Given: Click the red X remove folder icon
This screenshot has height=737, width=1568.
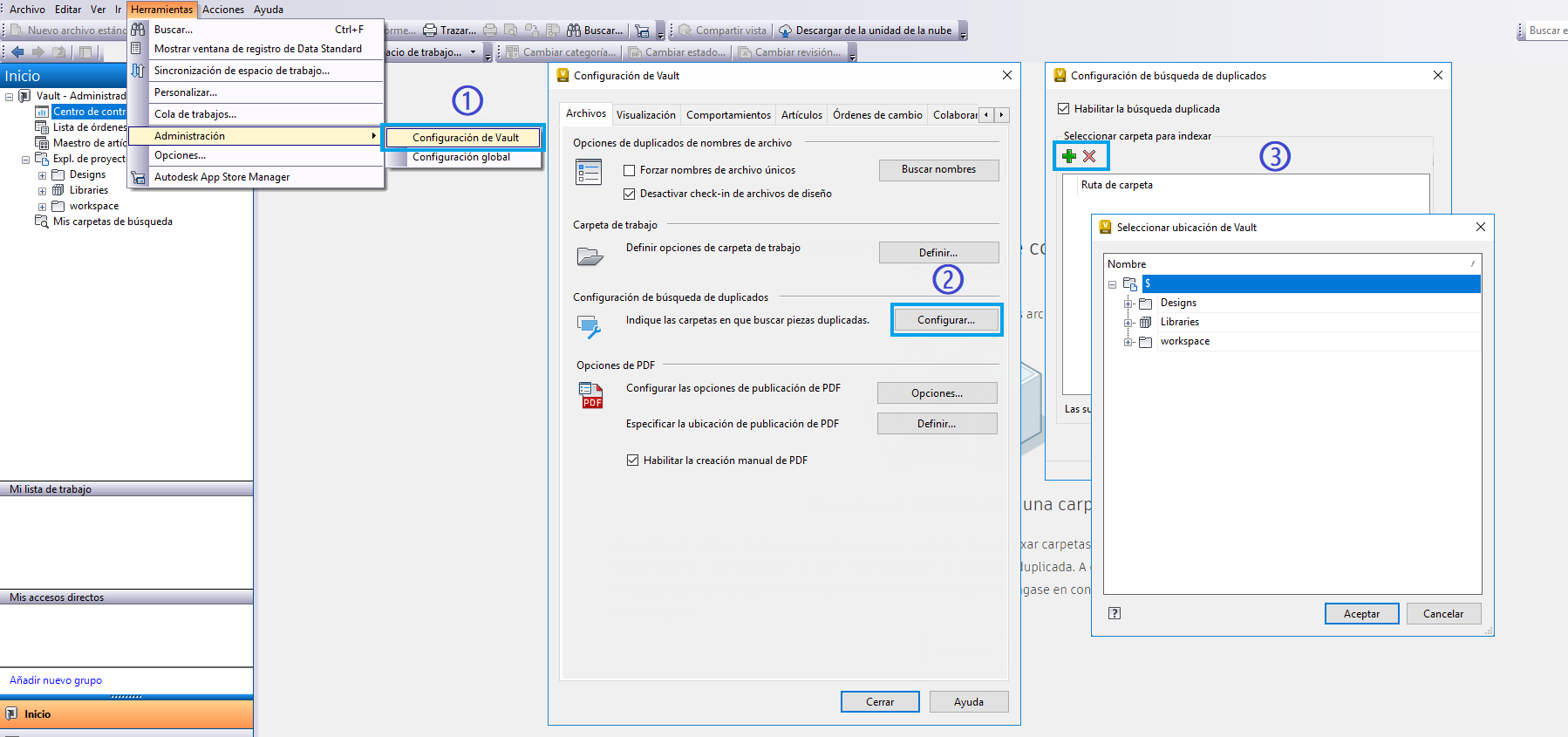Looking at the screenshot, I should (x=1089, y=156).
